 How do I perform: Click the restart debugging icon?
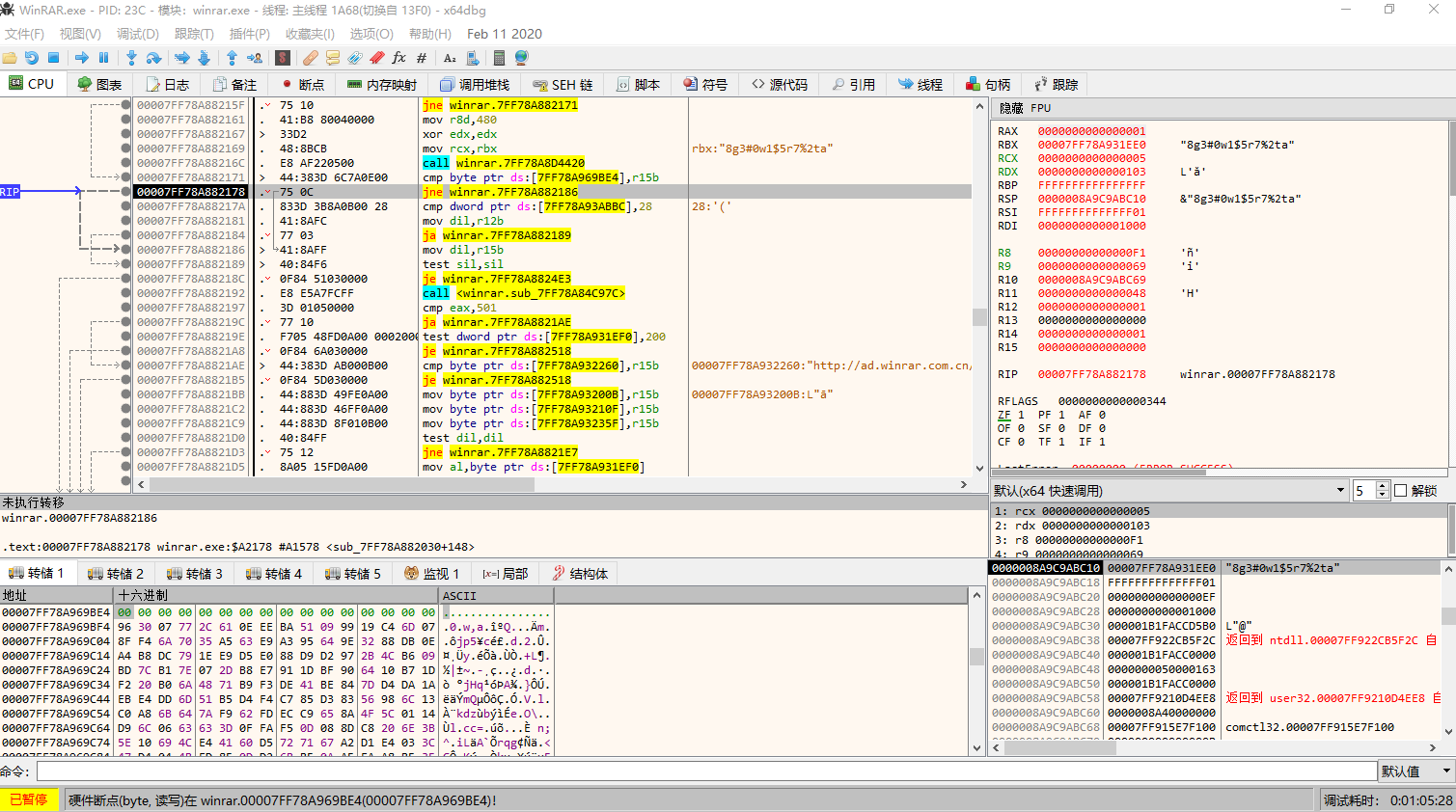tap(32, 58)
